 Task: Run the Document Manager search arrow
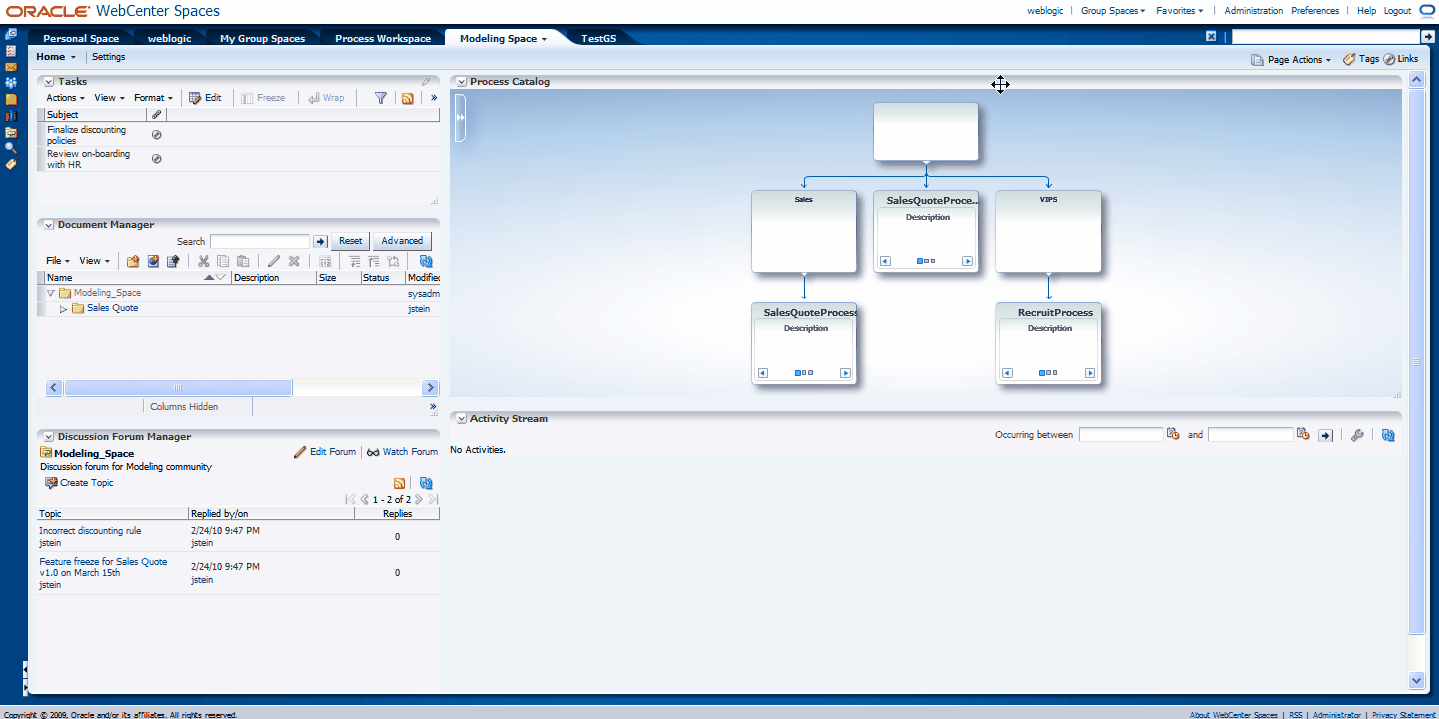point(320,241)
